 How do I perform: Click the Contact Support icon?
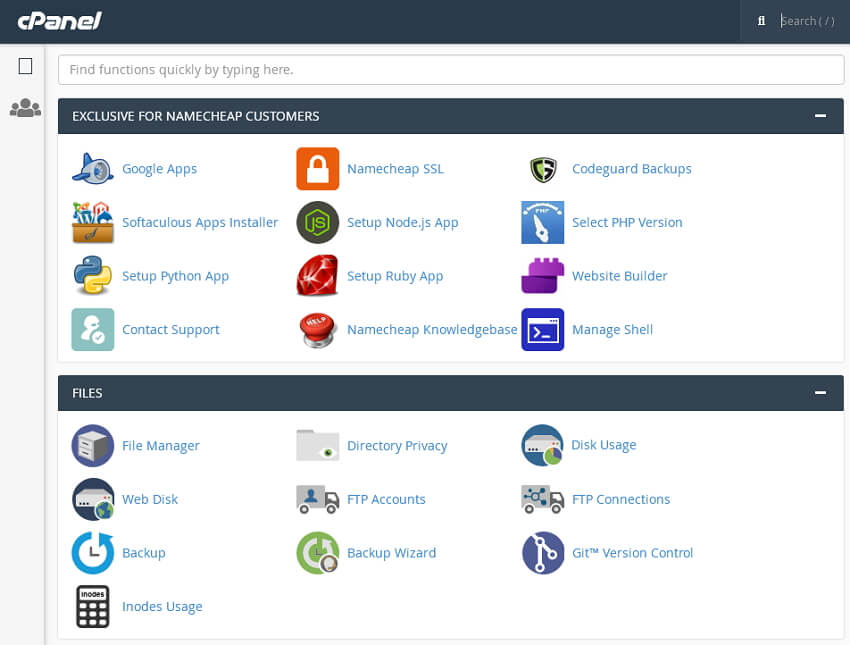pos(93,330)
